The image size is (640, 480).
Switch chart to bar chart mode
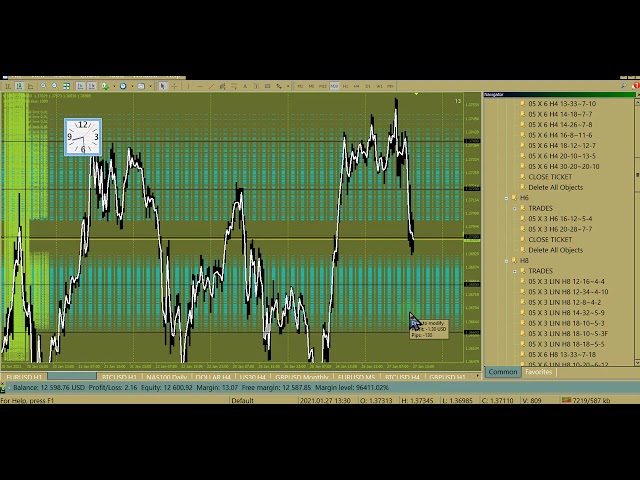point(8,87)
